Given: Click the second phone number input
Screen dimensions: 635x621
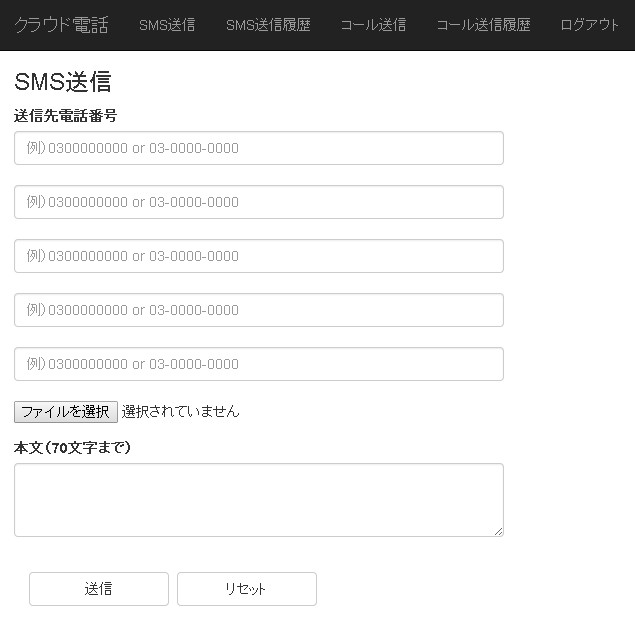Looking at the screenshot, I should pyautogui.click(x=258, y=202).
